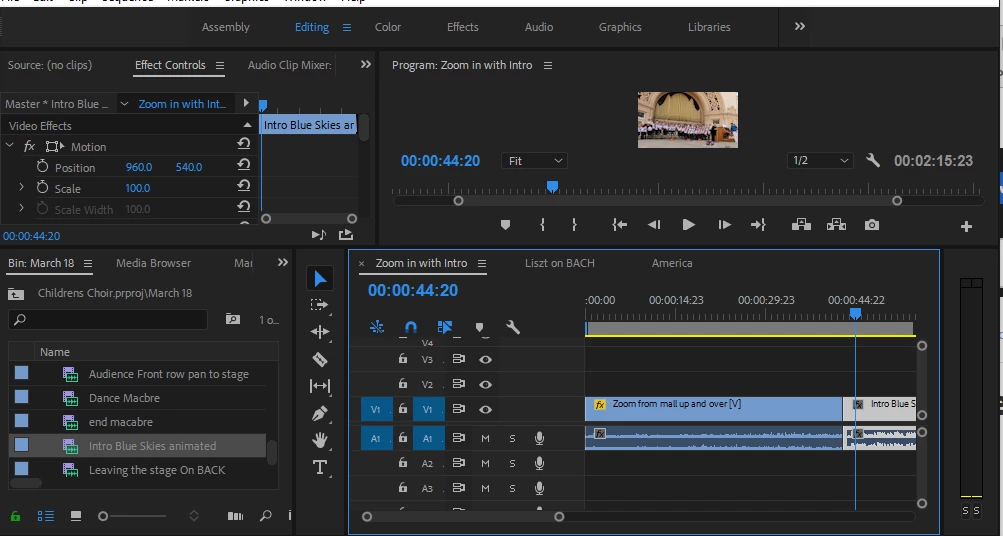This screenshot has width=1003, height=536.
Task: Click the Lift button
Action: pyautogui.click(x=802, y=225)
